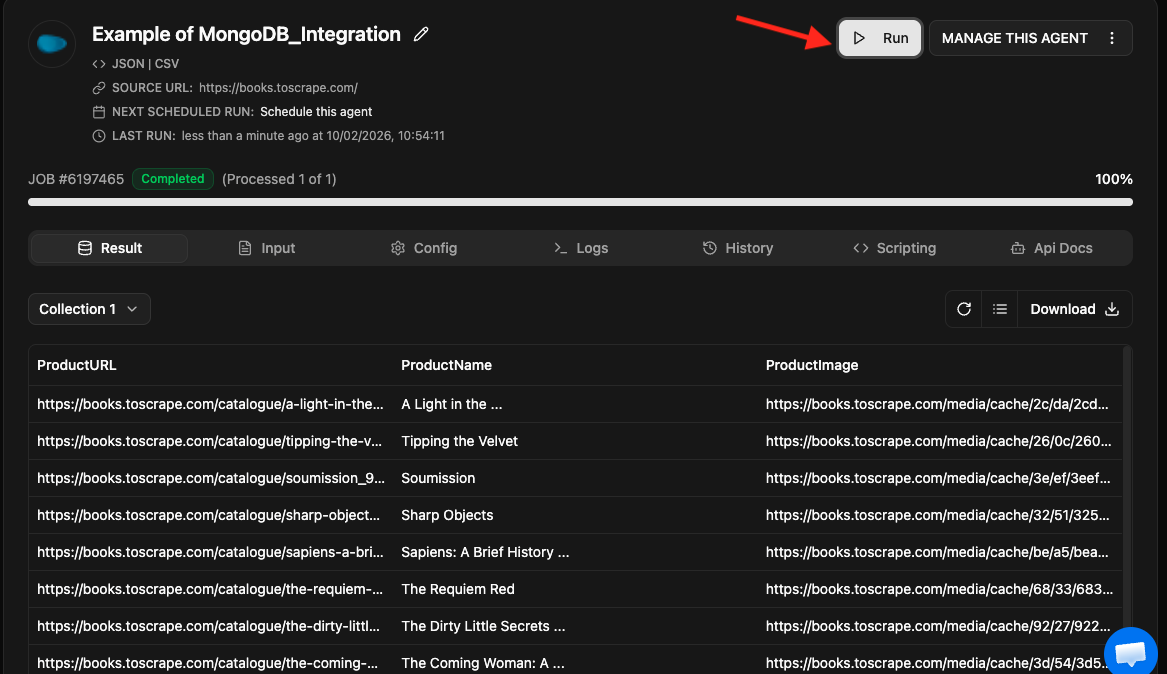This screenshot has height=674, width=1167.
Task: Switch to the Logs tab
Action: 581,248
